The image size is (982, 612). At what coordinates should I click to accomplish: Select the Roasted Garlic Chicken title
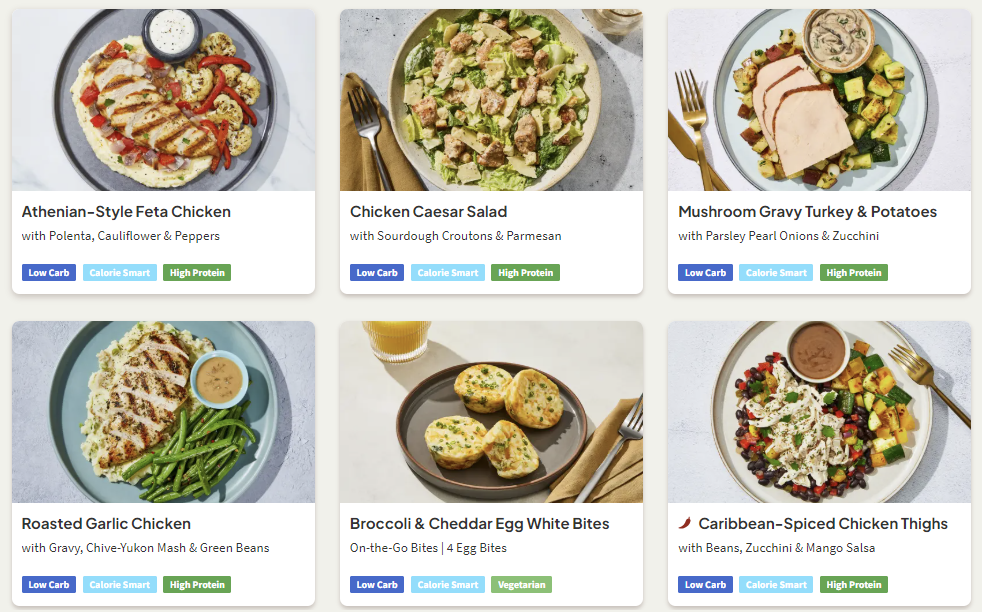pos(106,524)
